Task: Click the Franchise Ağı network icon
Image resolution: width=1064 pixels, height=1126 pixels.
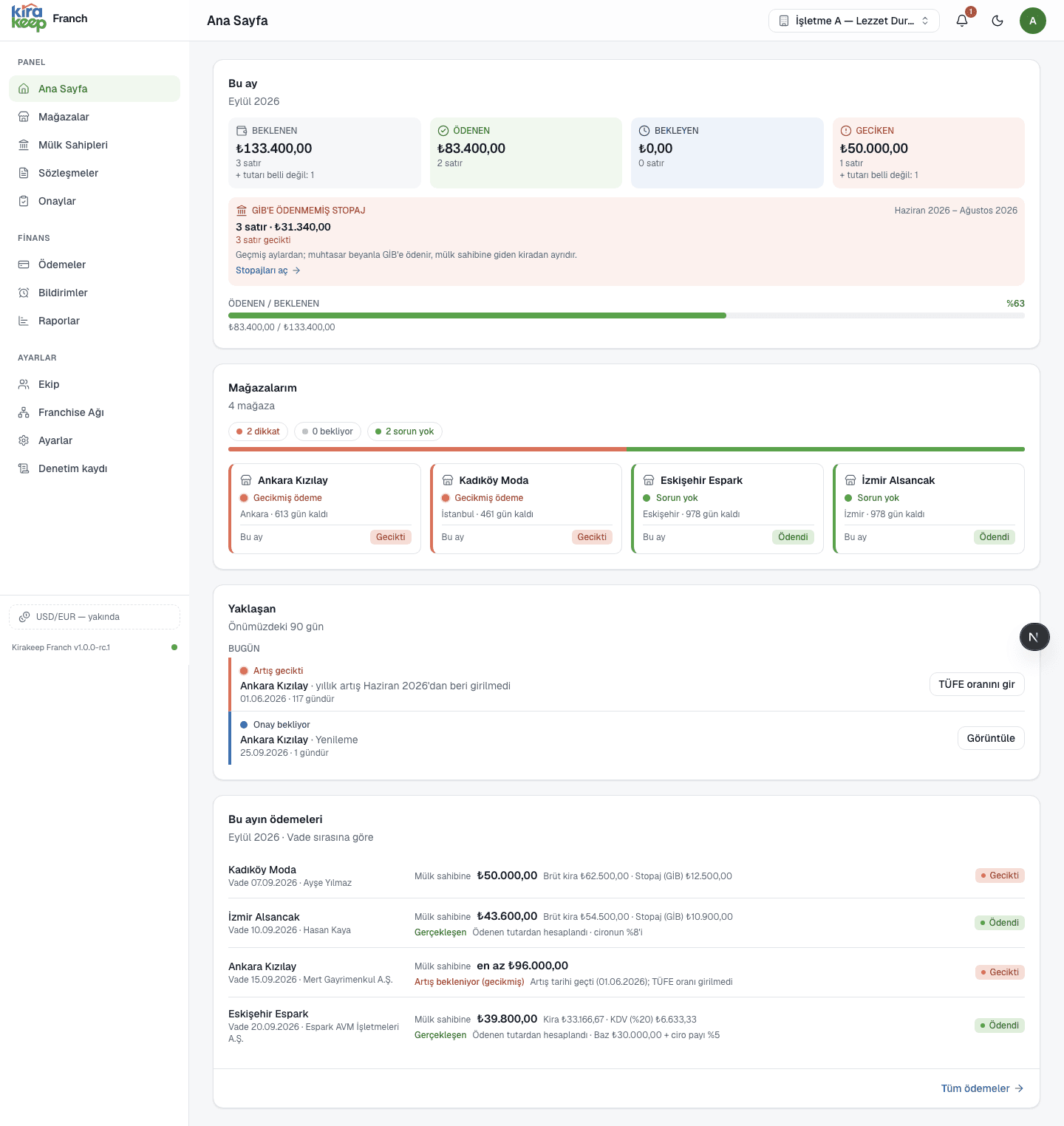Action: click(24, 412)
